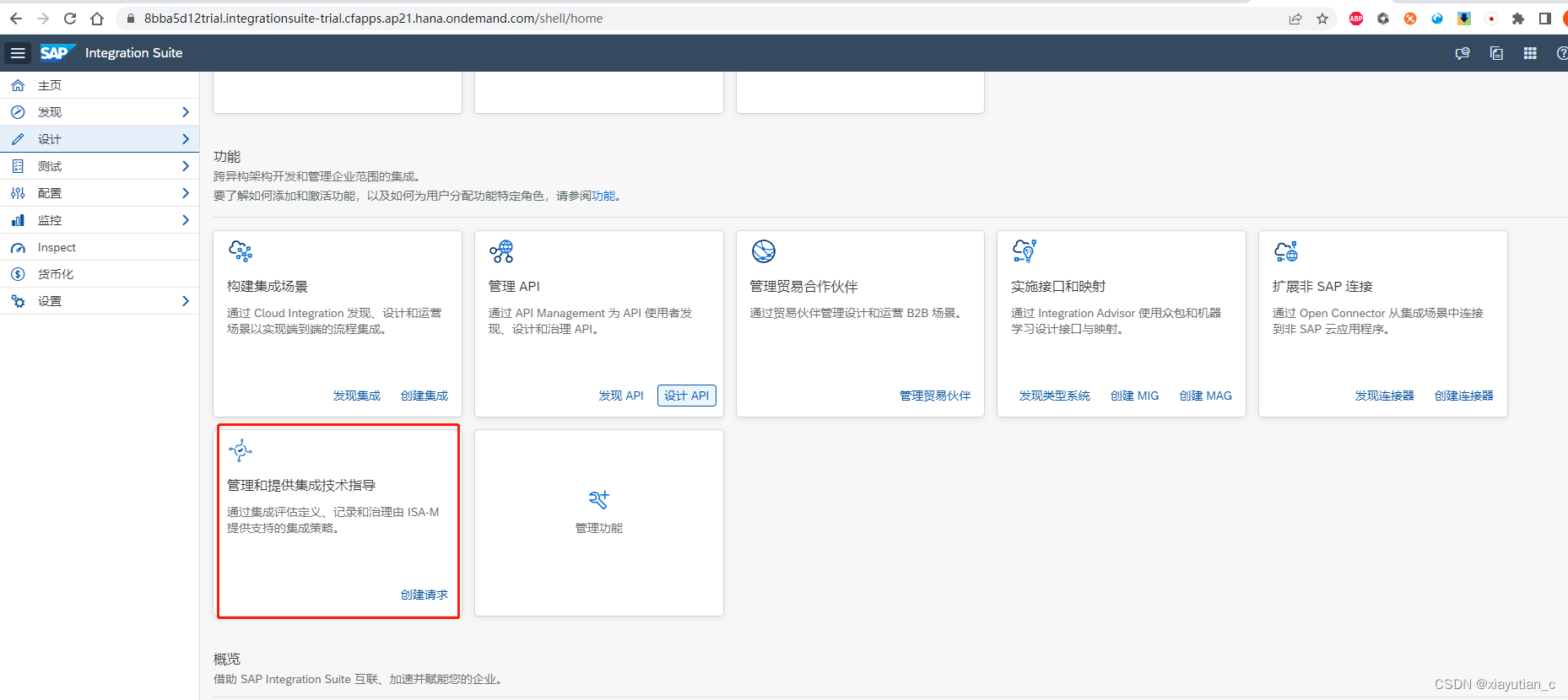Open the feedback chat icon in header
Viewport: 1568px width, 700px height.
[x=1463, y=53]
